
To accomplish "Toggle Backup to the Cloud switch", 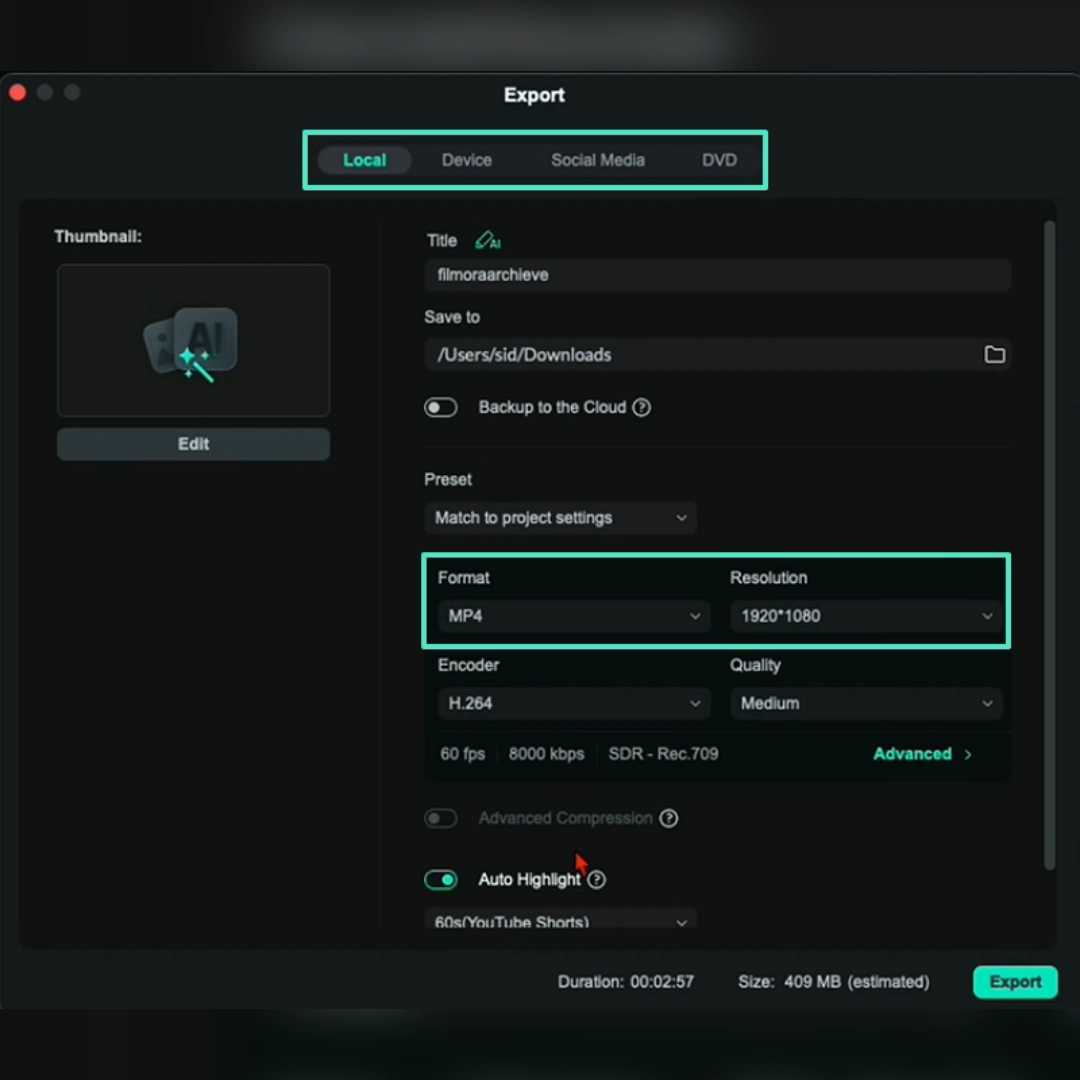I will (441, 408).
